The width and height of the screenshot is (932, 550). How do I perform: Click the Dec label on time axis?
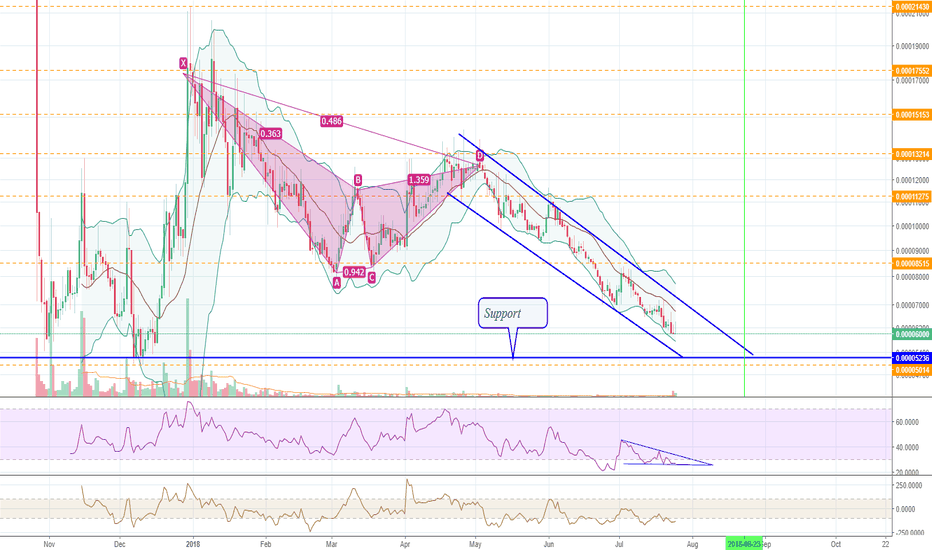(x=119, y=543)
